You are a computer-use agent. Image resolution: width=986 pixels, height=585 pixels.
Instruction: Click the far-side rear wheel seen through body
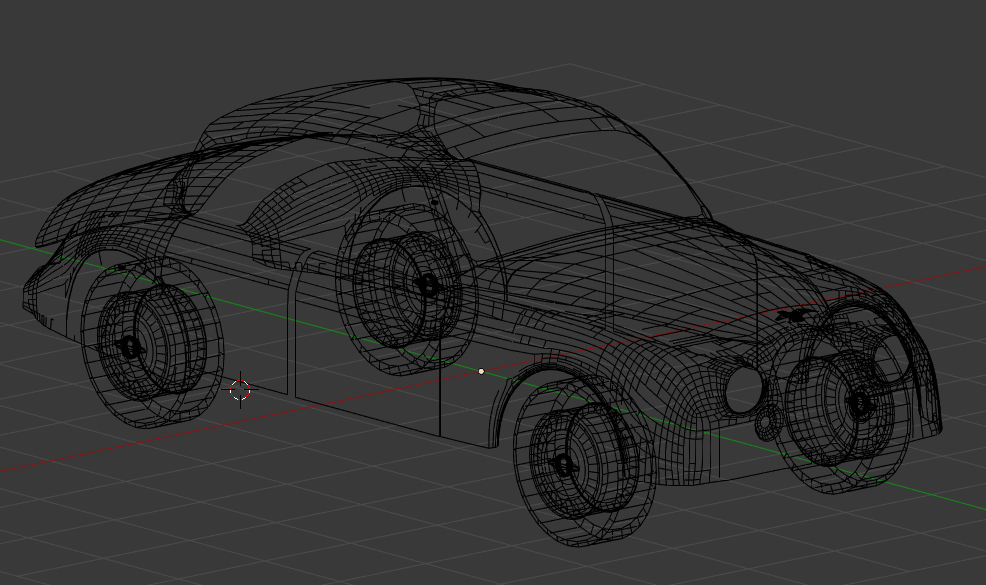point(406,287)
